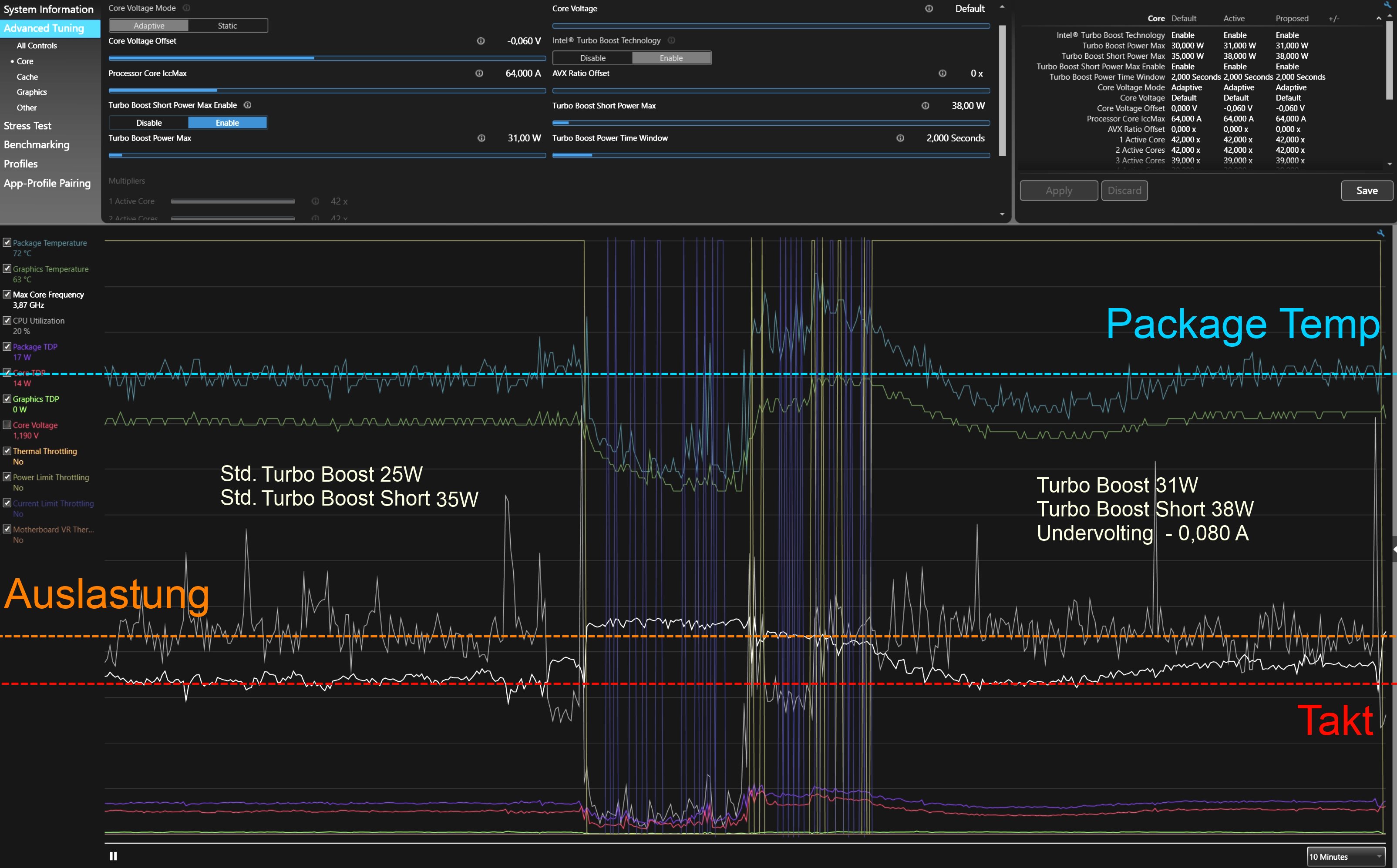Click the Processor Core IccMax info icon
Image resolution: width=1397 pixels, height=868 pixels.
point(479,74)
